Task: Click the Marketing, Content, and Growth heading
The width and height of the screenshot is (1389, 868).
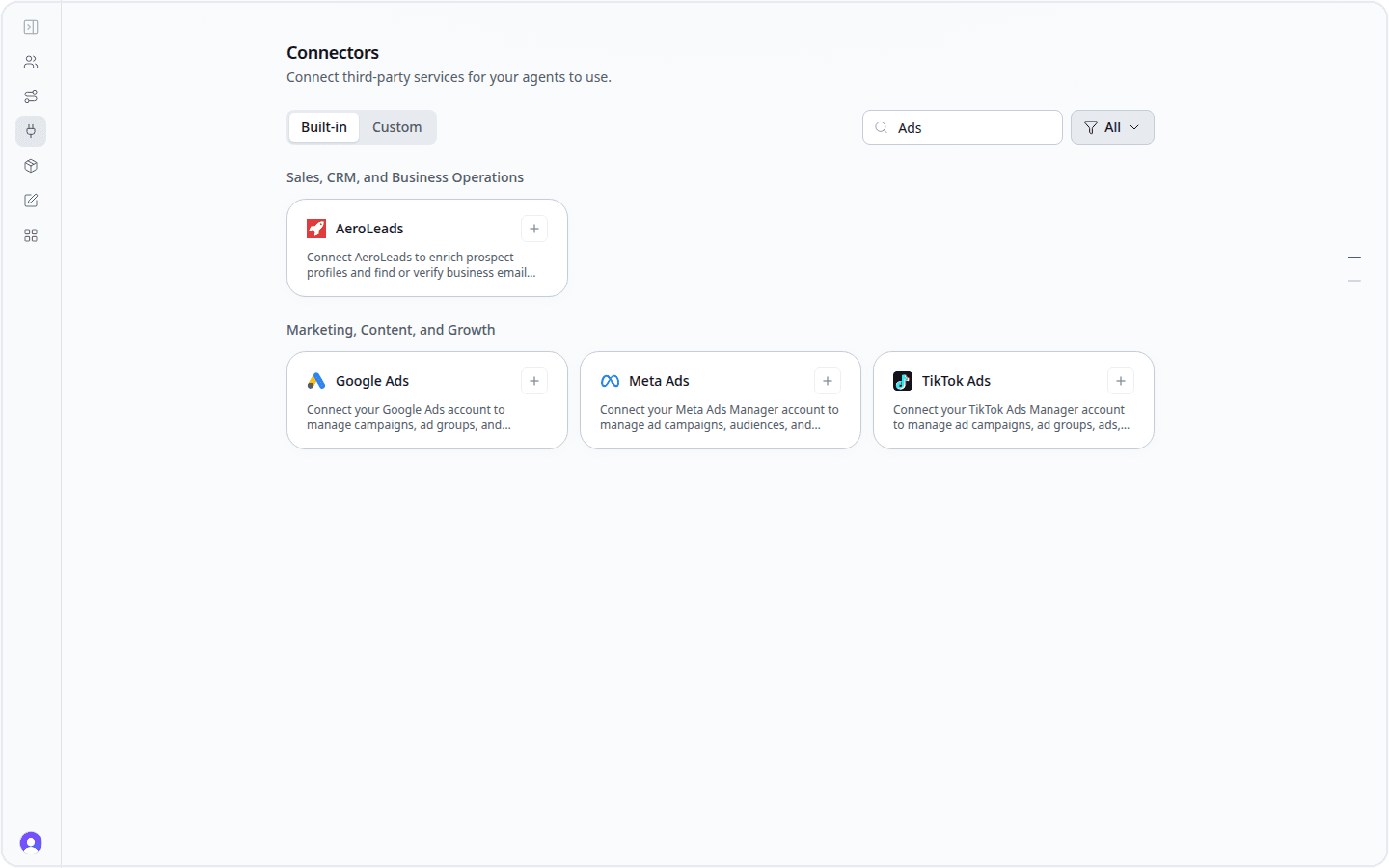Action: (391, 330)
